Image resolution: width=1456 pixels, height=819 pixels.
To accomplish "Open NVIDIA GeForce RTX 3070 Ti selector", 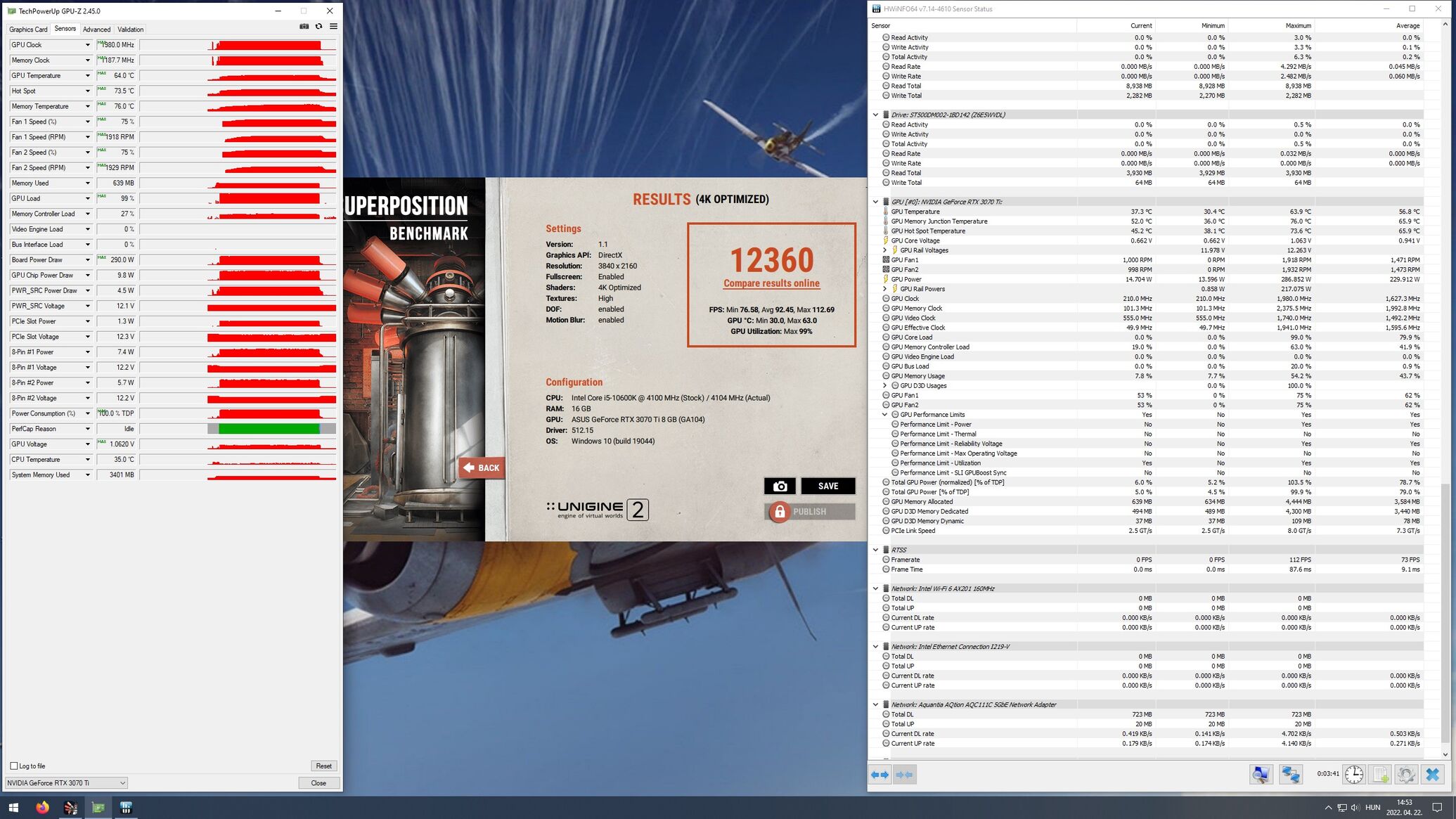I will 66,783.
